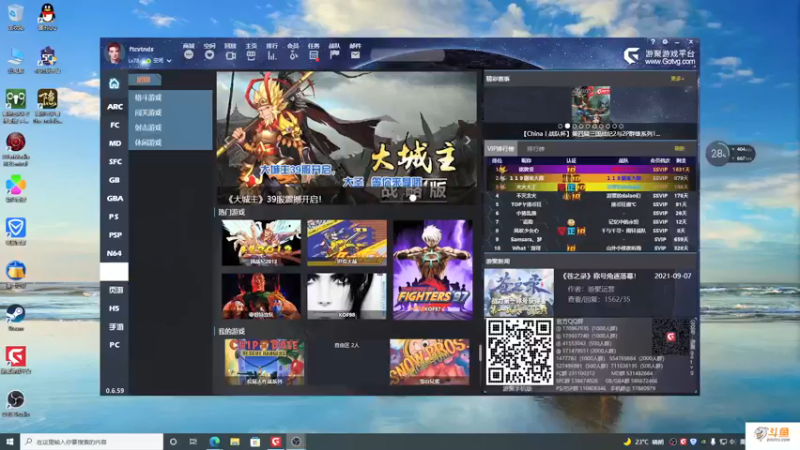Viewport: 800px width, 450px height.
Task: Click the China 战队杯 event caption
Action: click(591, 134)
